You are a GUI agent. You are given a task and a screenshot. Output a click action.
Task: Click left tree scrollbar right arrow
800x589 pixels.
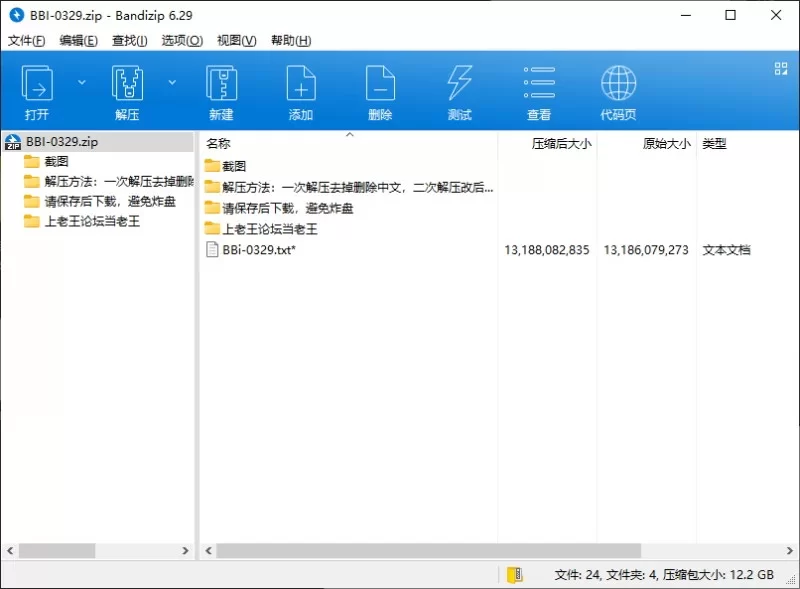(x=185, y=551)
